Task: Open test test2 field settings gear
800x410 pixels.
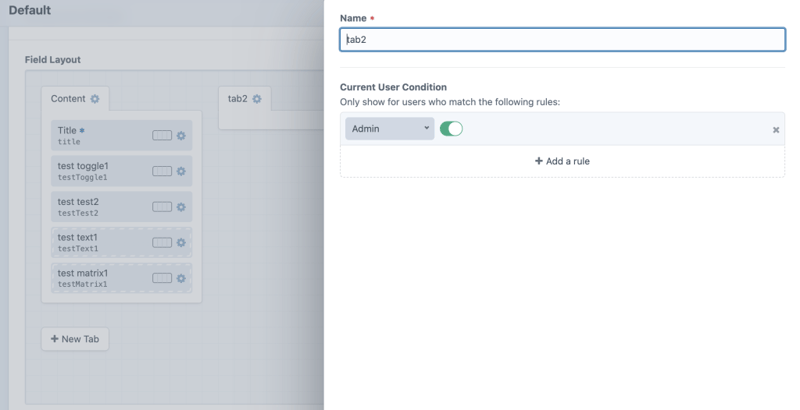Action: [x=181, y=207]
